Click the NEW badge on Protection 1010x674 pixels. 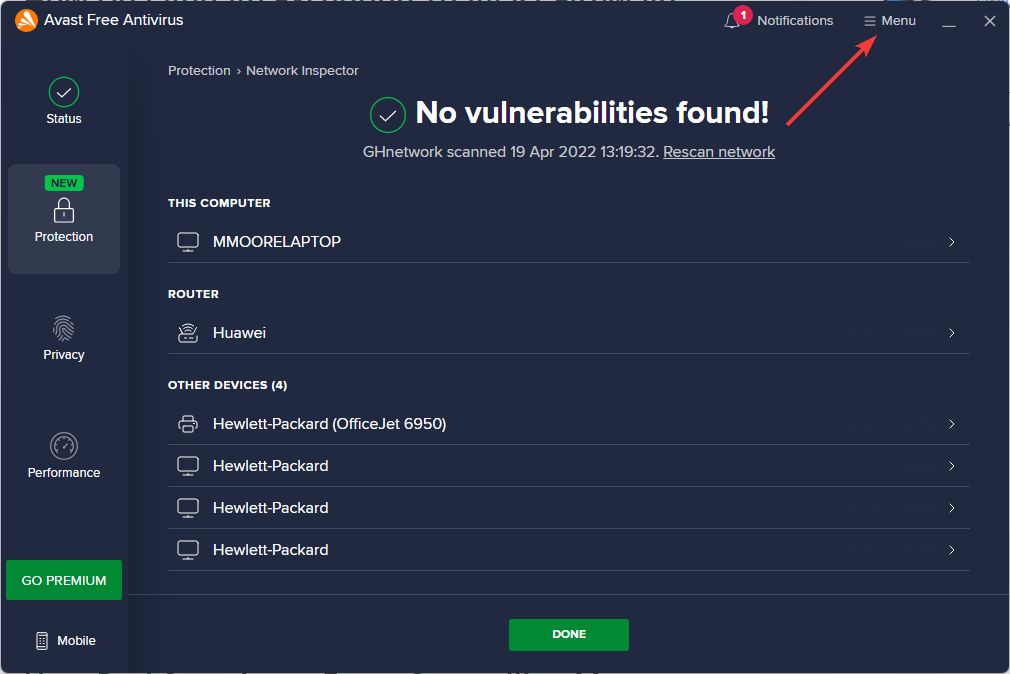[x=64, y=183]
